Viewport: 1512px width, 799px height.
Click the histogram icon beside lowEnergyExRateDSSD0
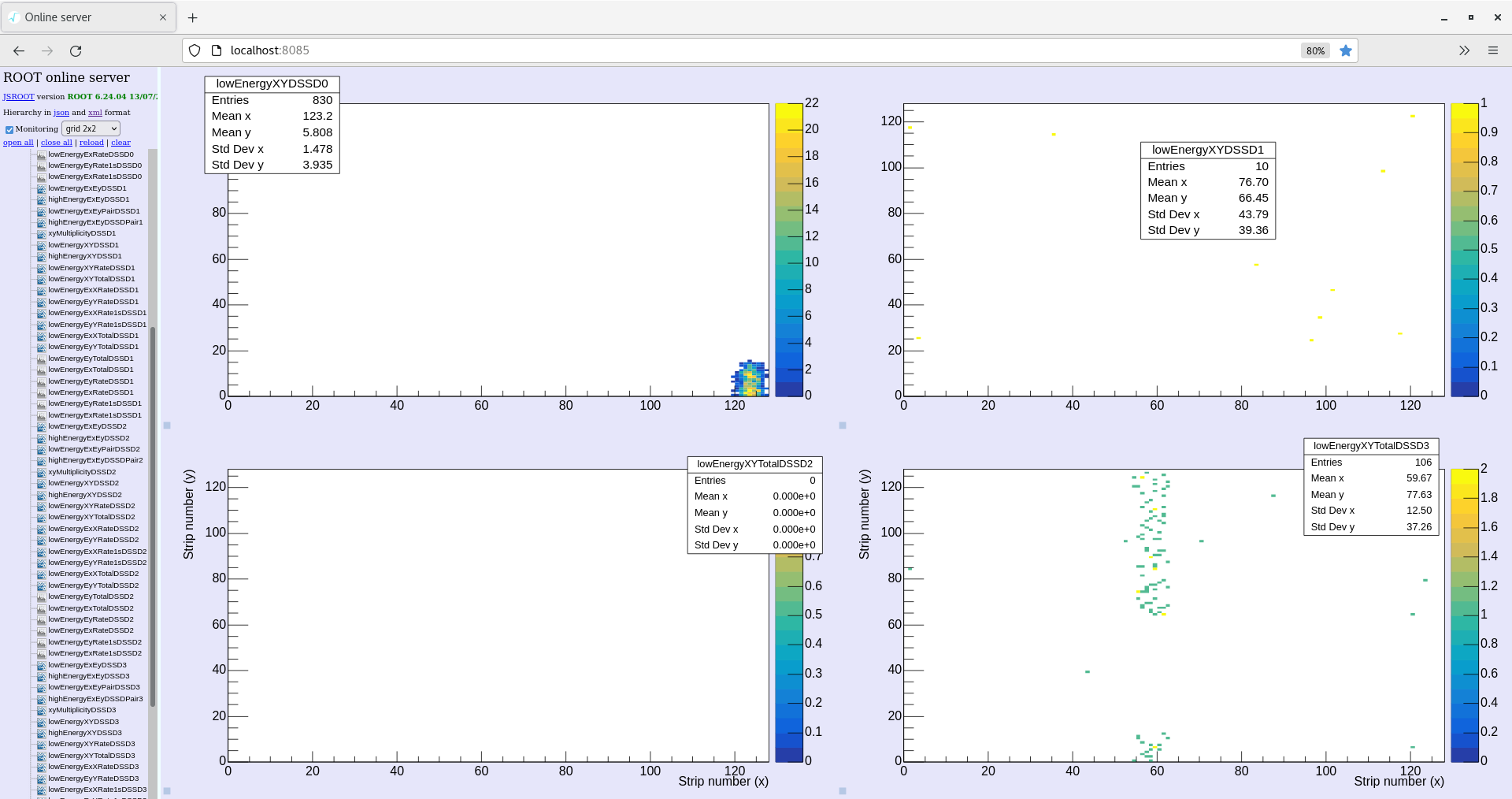(x=41, y=154)
